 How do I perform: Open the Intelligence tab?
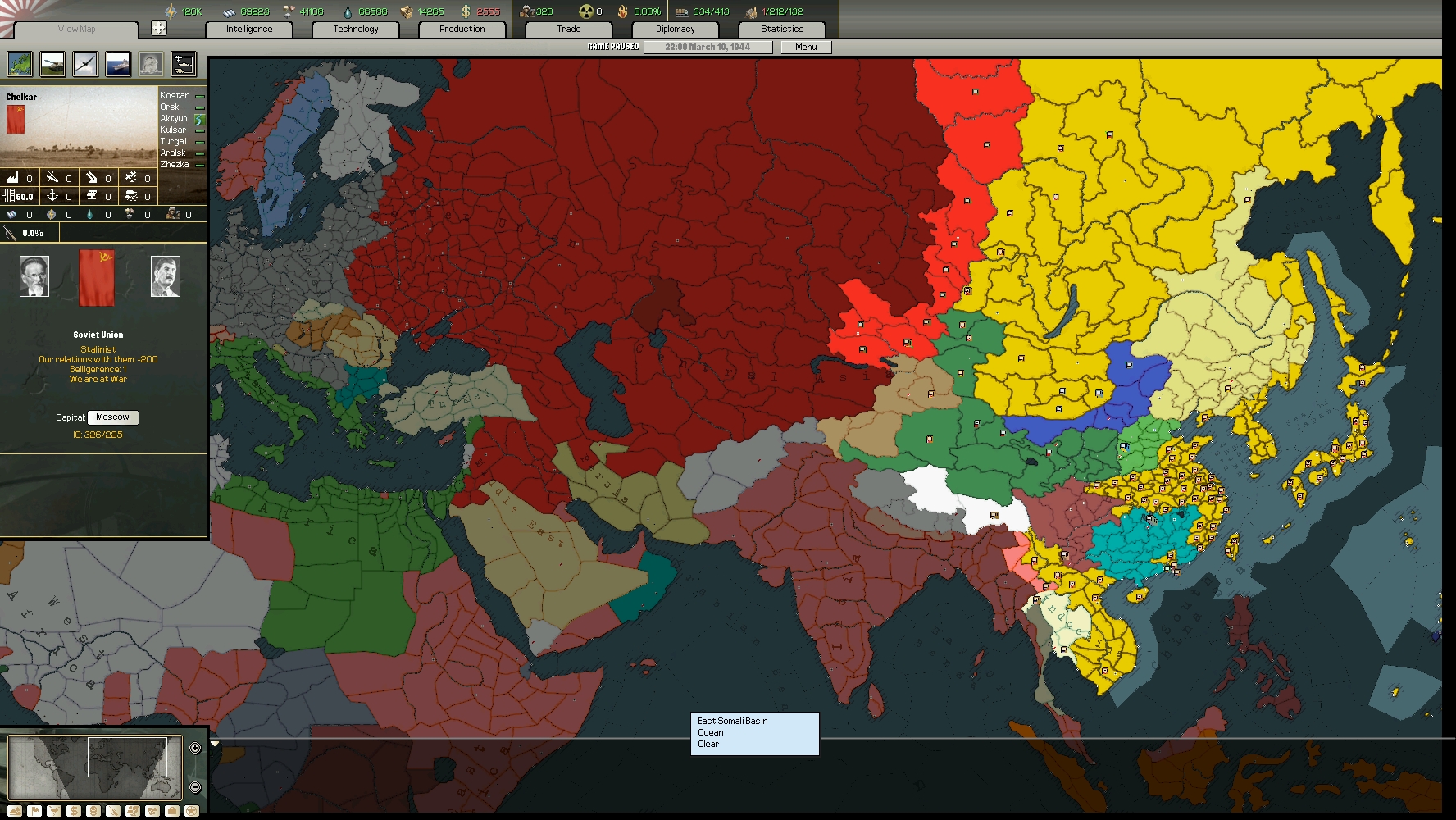(249, 30)
